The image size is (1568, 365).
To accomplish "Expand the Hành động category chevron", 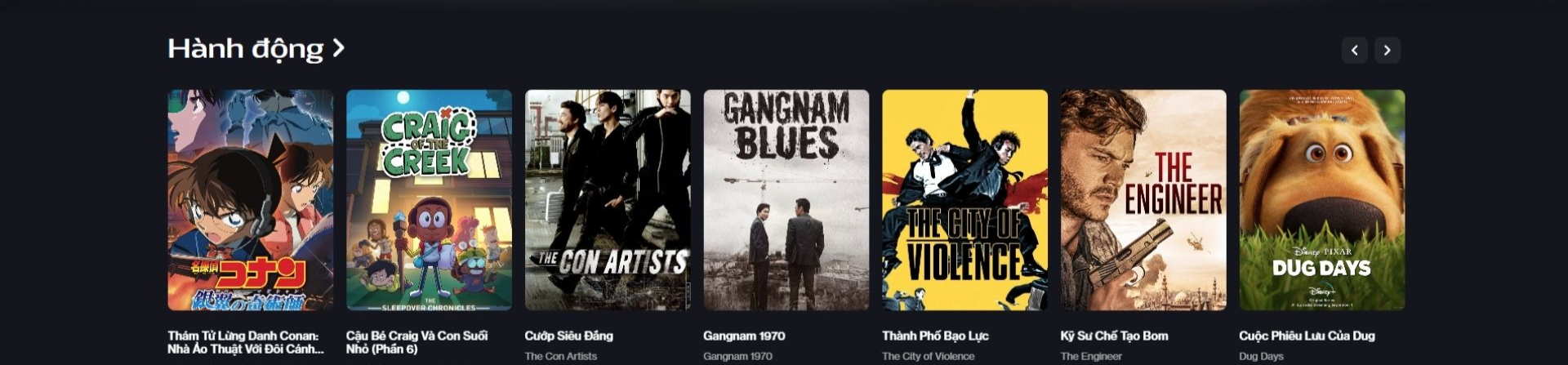I will click(338, 48).
